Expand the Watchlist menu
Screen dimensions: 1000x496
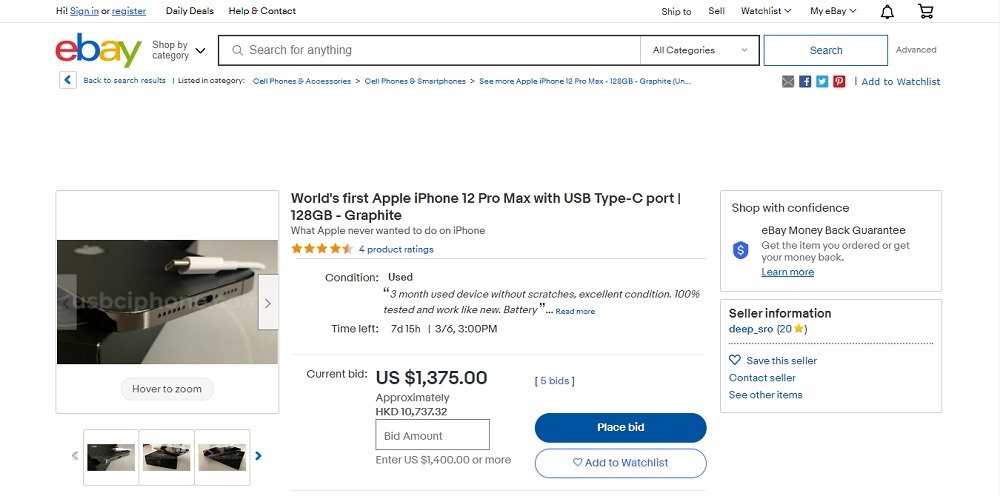tap(766, 11)
